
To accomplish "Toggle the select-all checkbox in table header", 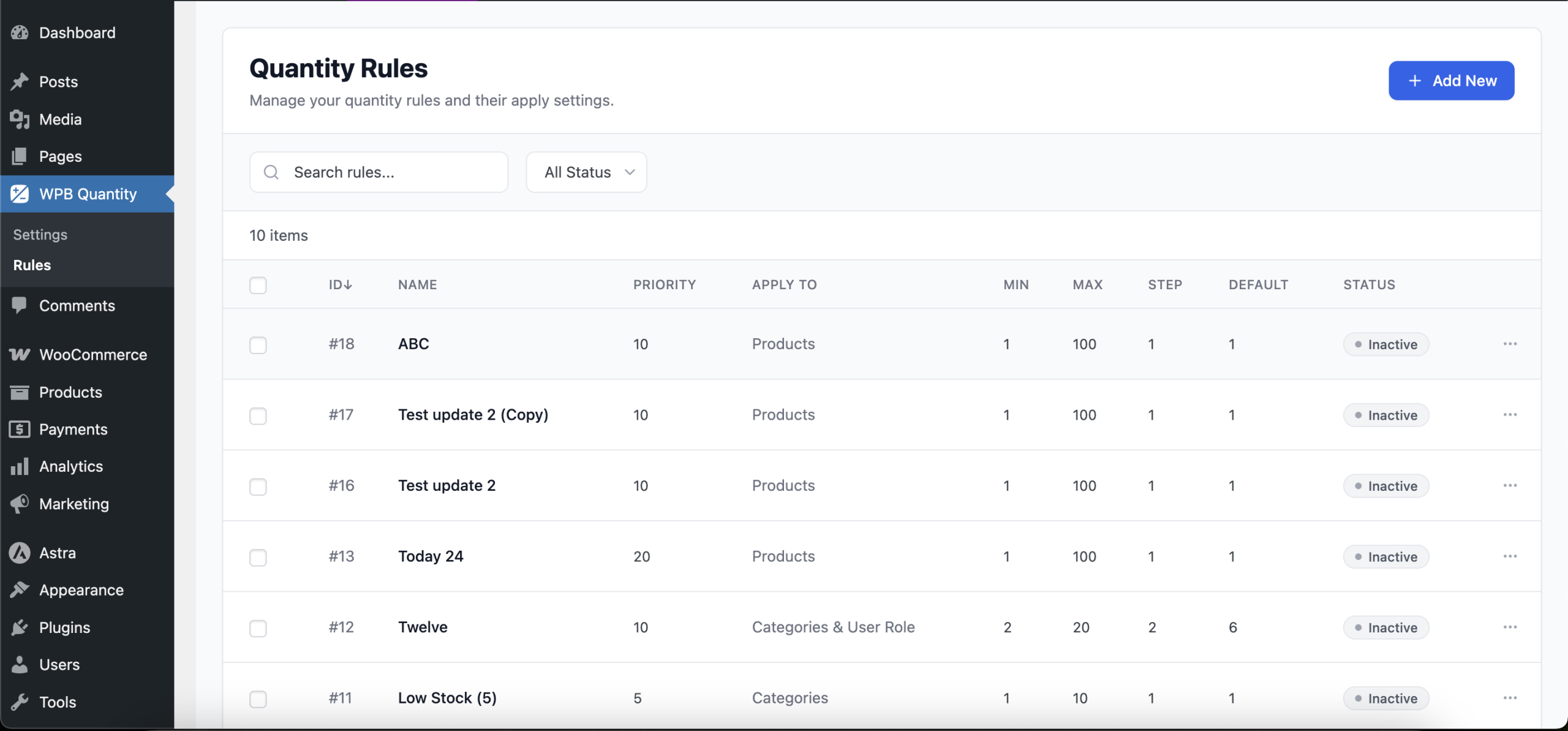I will [x=258, y=285].
